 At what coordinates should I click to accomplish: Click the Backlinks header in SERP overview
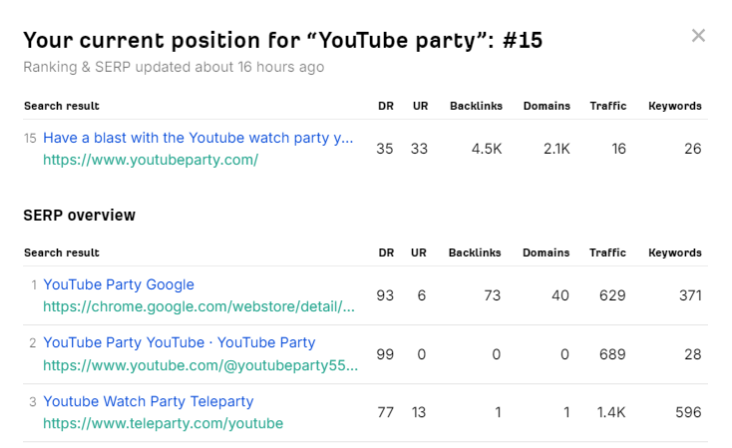click(x=475, y=253)
